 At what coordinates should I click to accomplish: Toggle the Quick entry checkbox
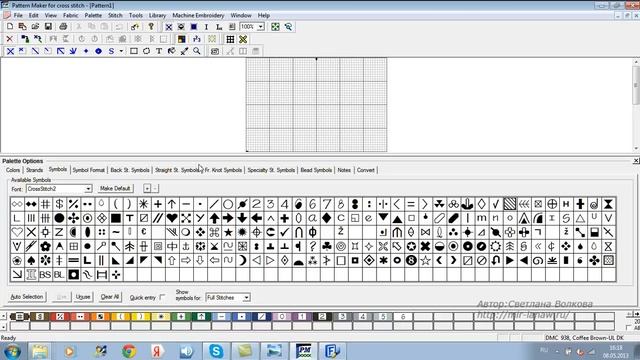tap(162, 297)
